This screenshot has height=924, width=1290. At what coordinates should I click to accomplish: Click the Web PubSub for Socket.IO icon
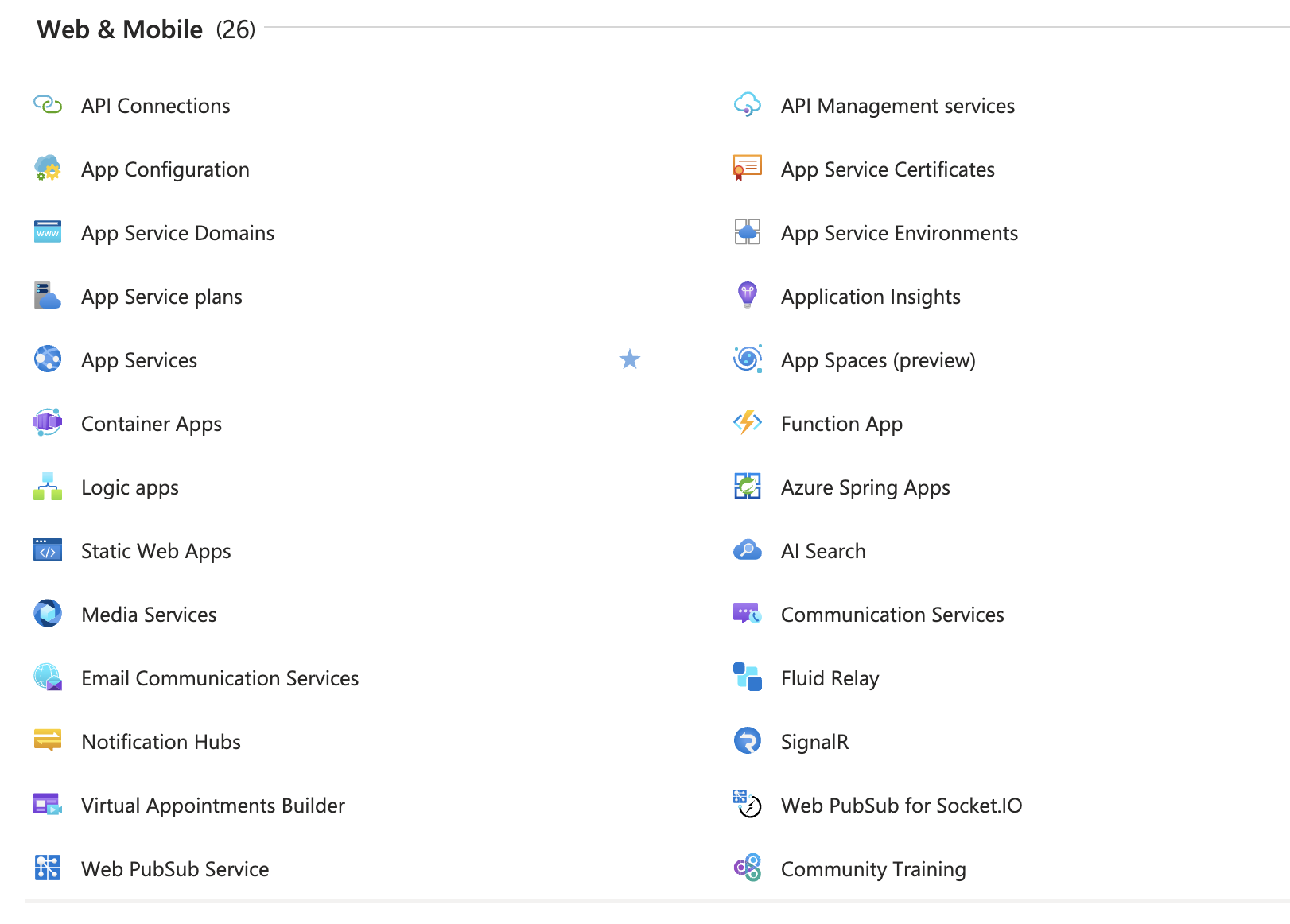pos(748,805)
